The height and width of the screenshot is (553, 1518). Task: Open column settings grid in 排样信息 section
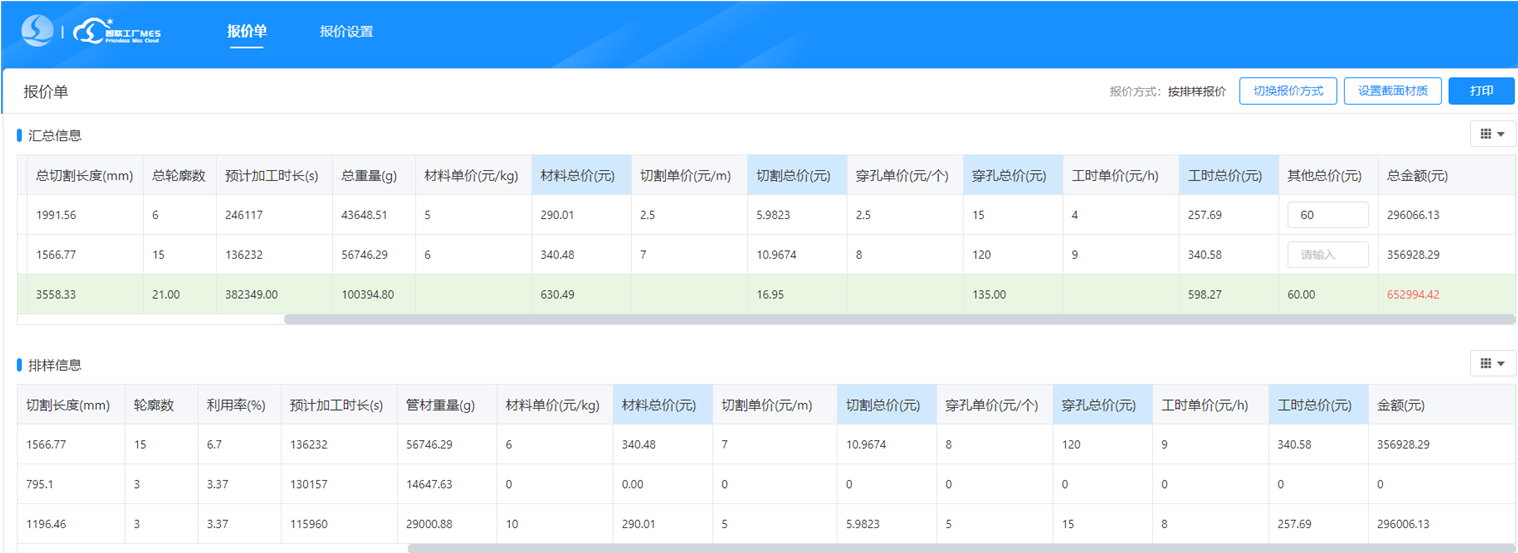point(1492,363)
